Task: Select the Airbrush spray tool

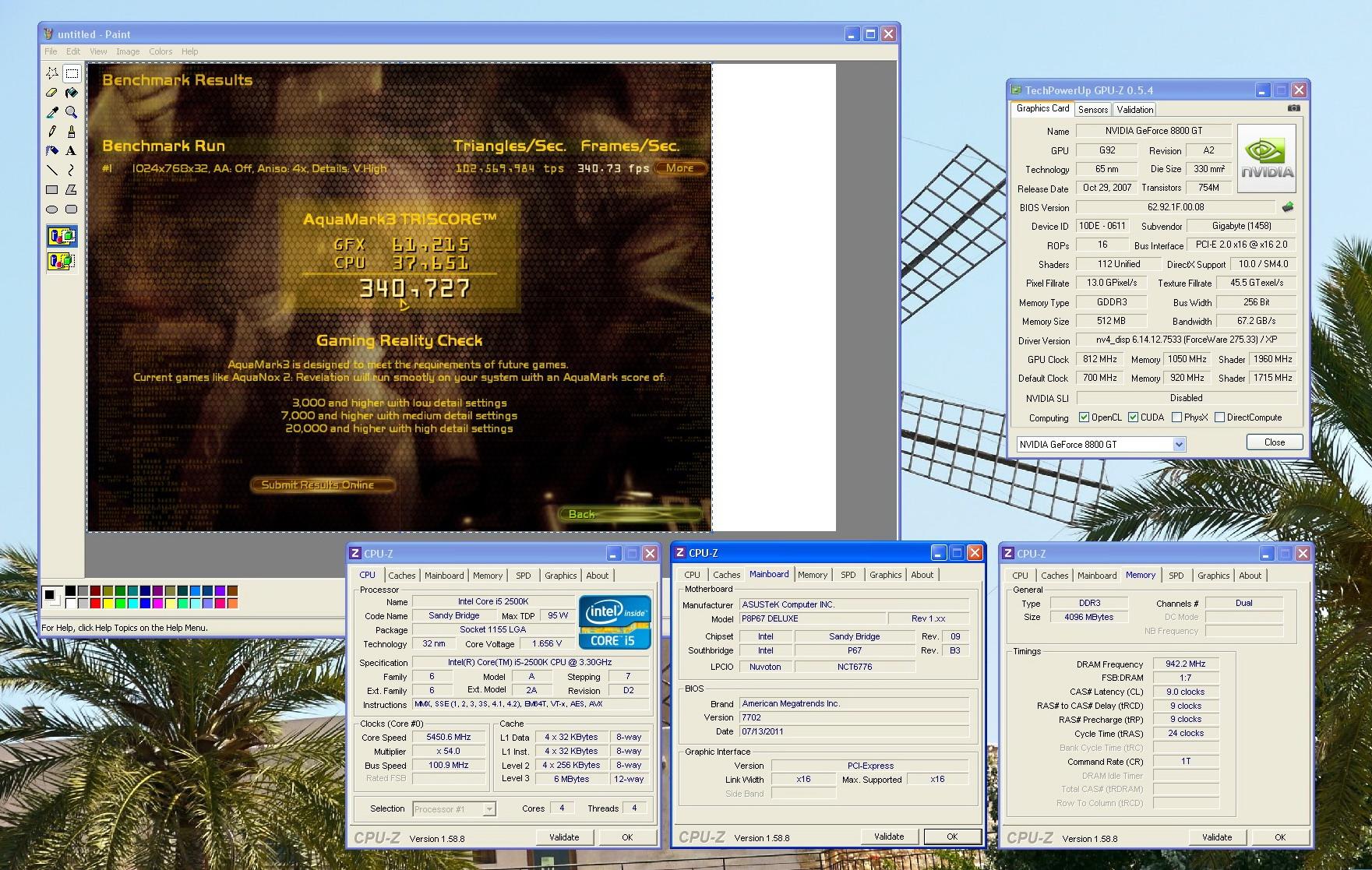Action: click(x=52, y=150)
